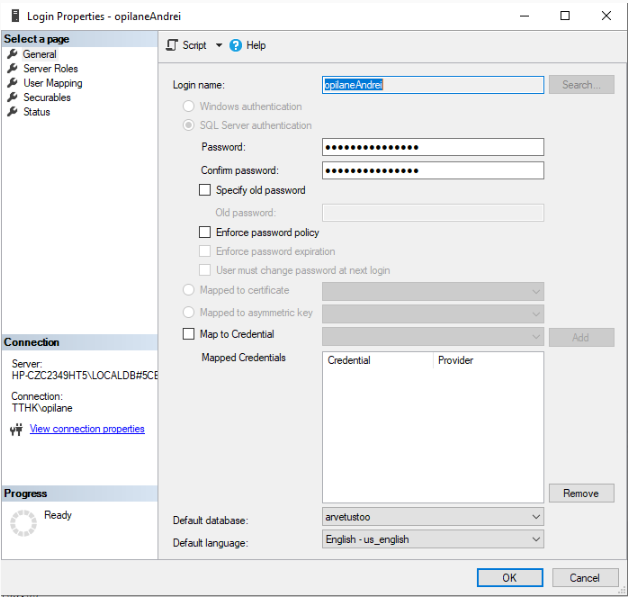Viewport: 628px width, 597px height.
Task: Enable the Specify old password checkbox
Action: (x=206, y=190)
